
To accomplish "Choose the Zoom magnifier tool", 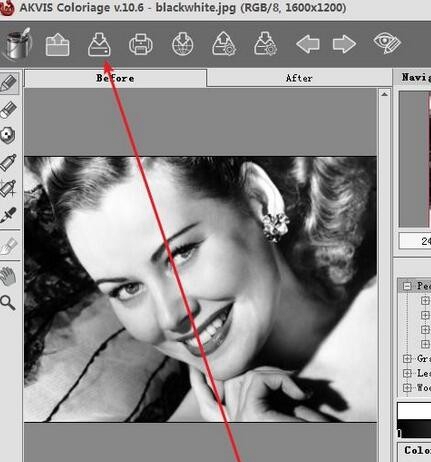I will pyautogui.click(x=8, y=303).
